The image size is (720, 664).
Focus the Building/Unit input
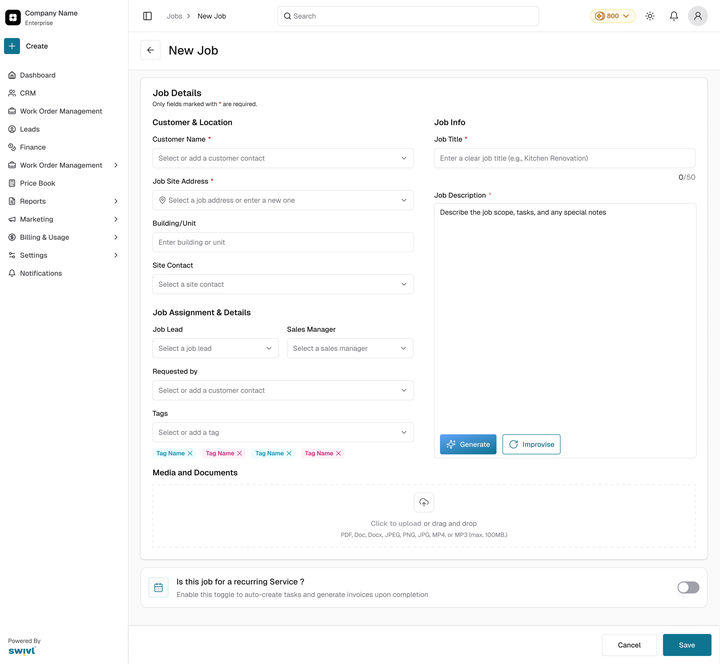(283, 242)
